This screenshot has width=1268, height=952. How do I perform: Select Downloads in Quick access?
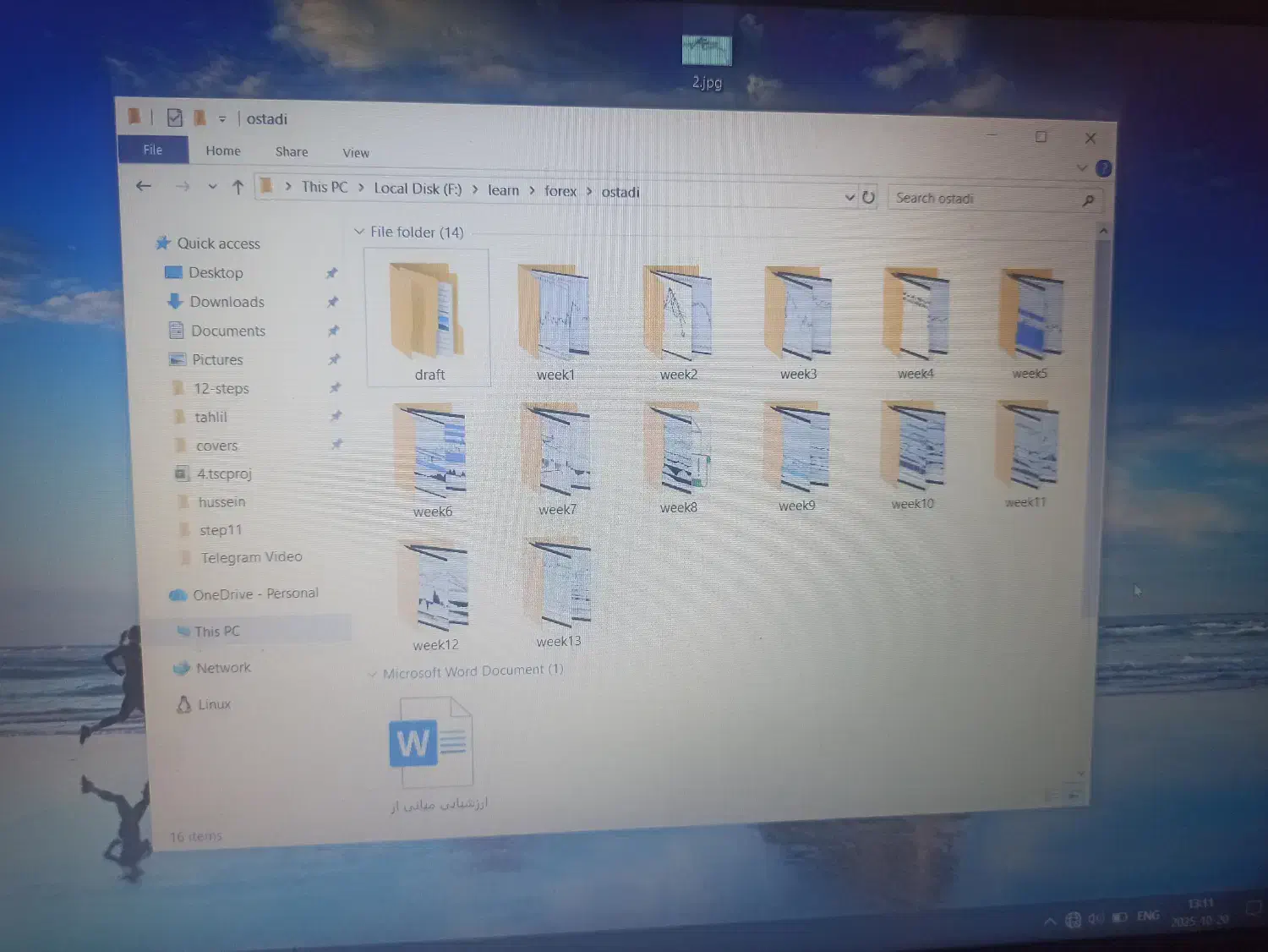[x=227, y=302]
